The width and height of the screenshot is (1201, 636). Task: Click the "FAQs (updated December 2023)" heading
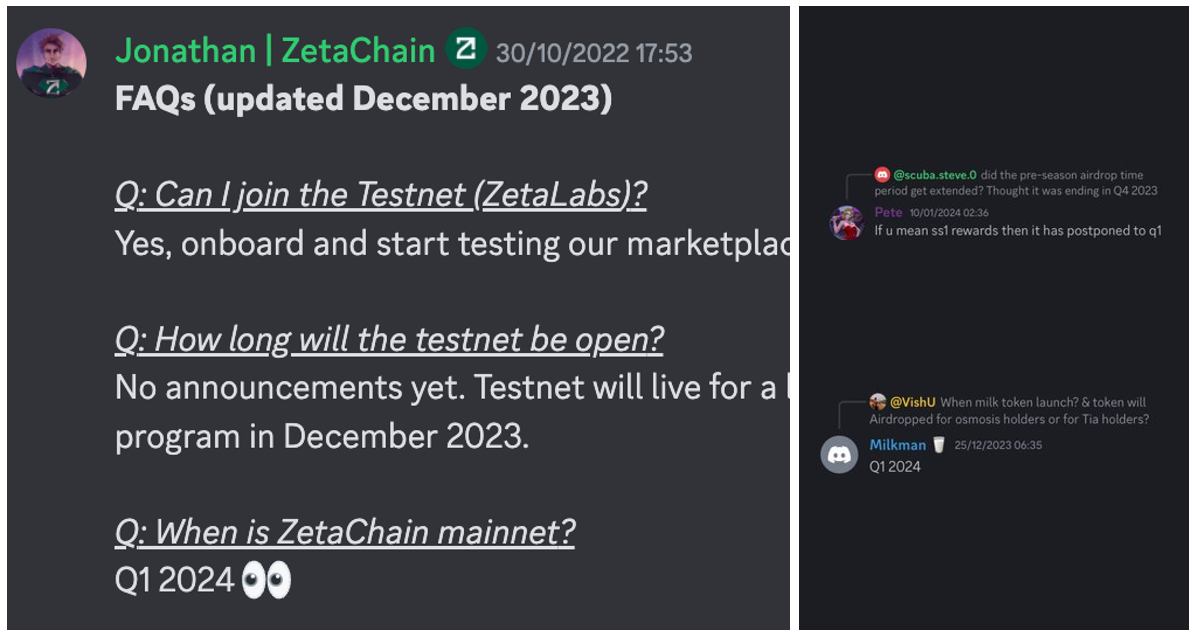pos(363,98)
